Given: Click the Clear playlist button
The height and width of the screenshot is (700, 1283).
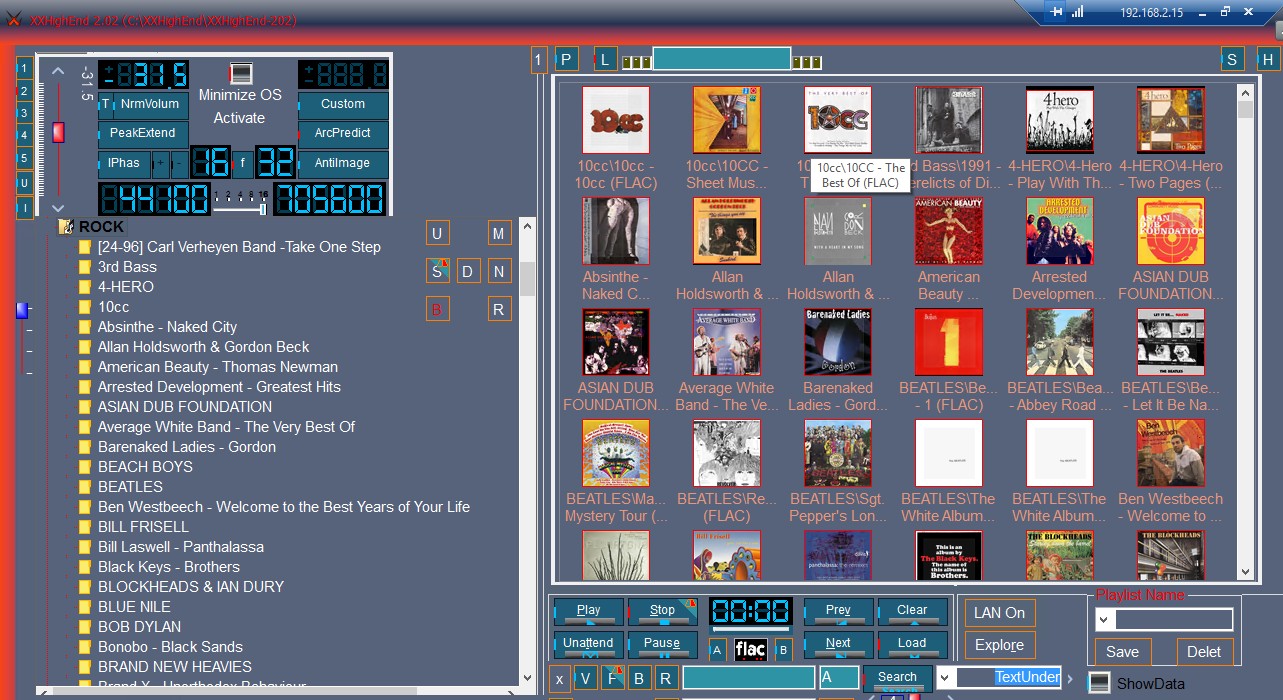Looking at the screenshot, I should [x=912, y=610].
